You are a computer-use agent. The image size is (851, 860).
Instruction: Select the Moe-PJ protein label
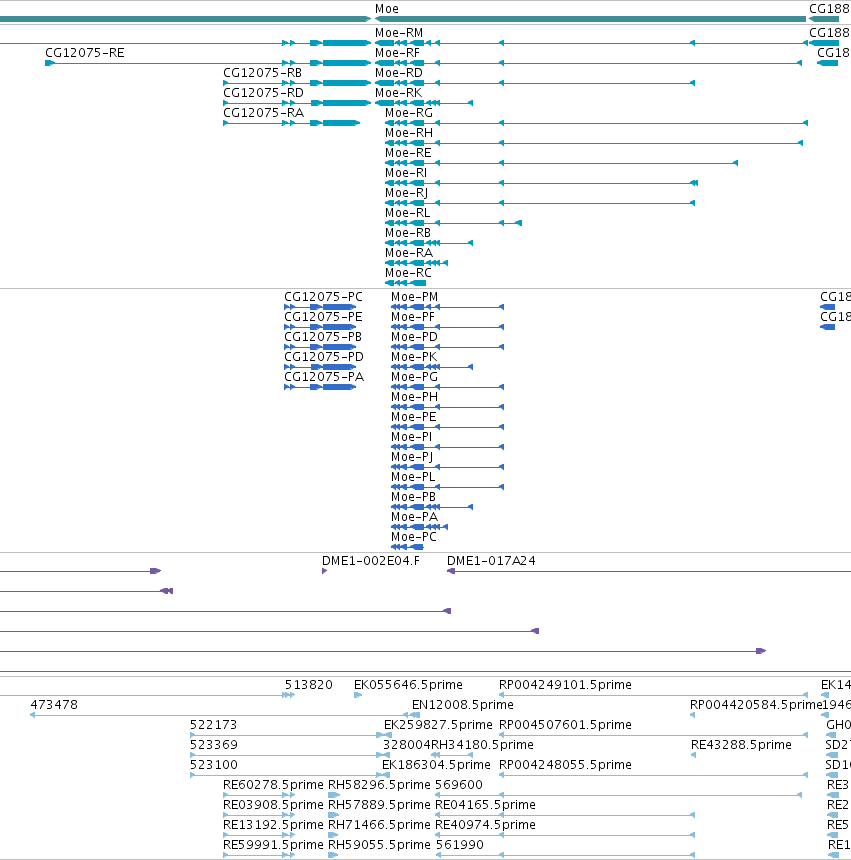pos(412,457)
